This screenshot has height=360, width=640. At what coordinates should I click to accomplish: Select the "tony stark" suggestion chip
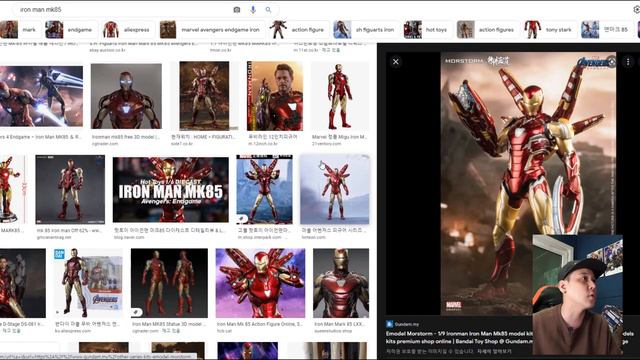point(550,29)
